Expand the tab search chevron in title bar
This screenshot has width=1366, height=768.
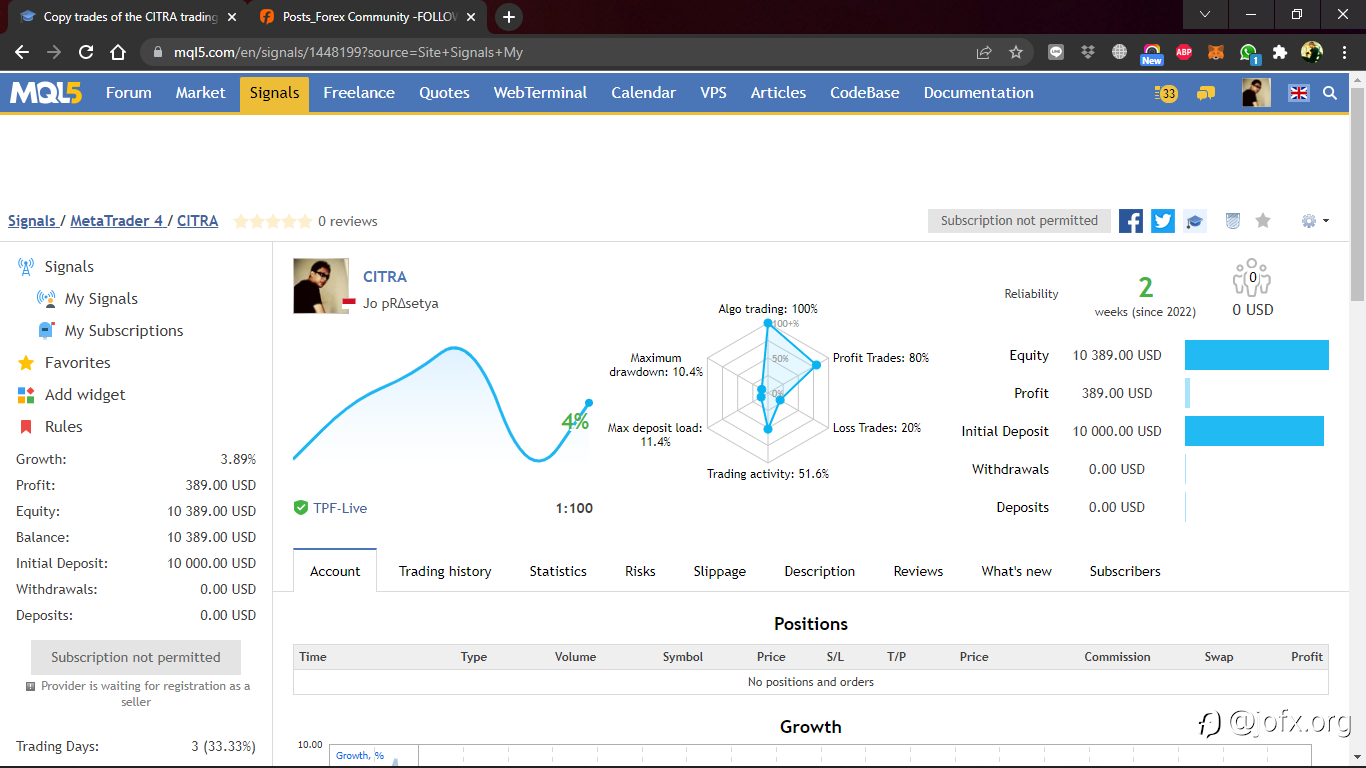tap(1205, 14)
